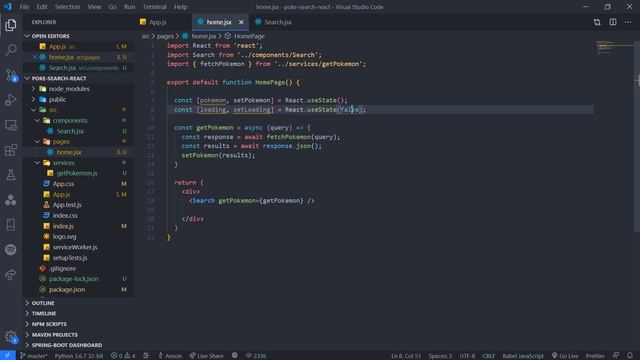Open the Testing flask view
640x360 pixels.
point(11,175)
